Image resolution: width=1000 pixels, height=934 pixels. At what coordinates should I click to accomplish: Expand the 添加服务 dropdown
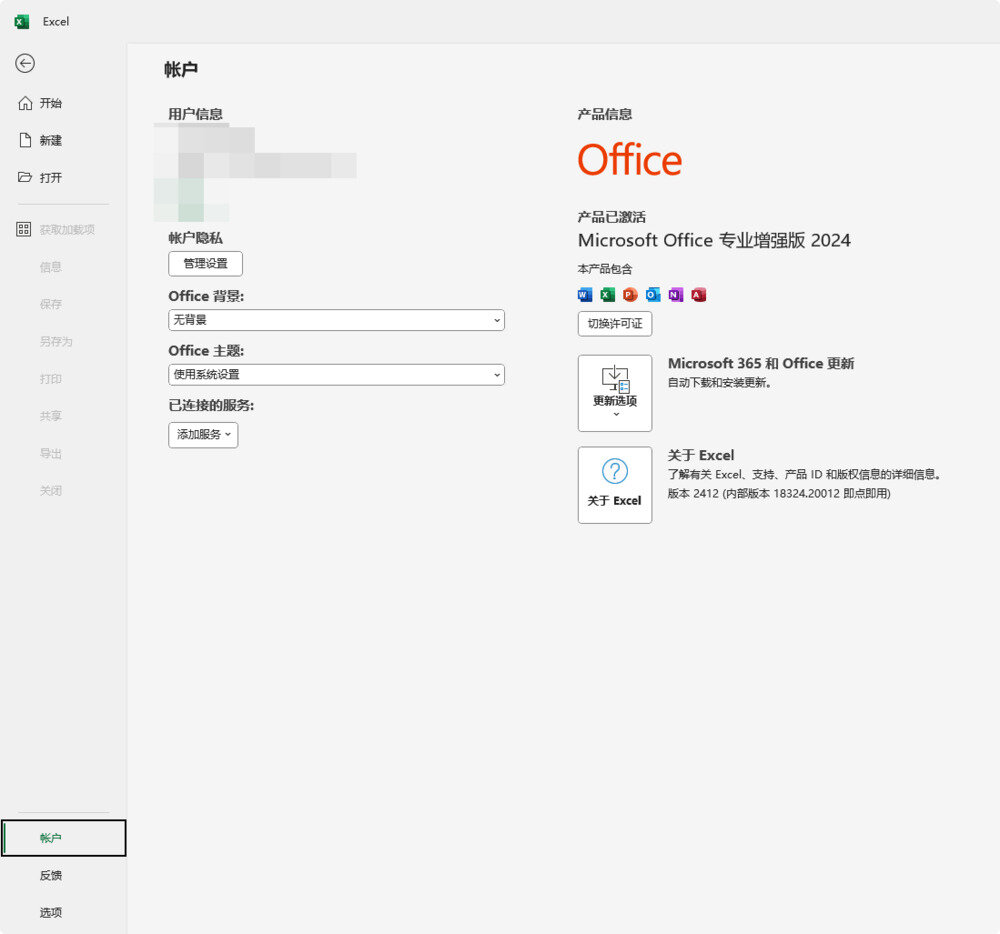[x=203, y=435]
